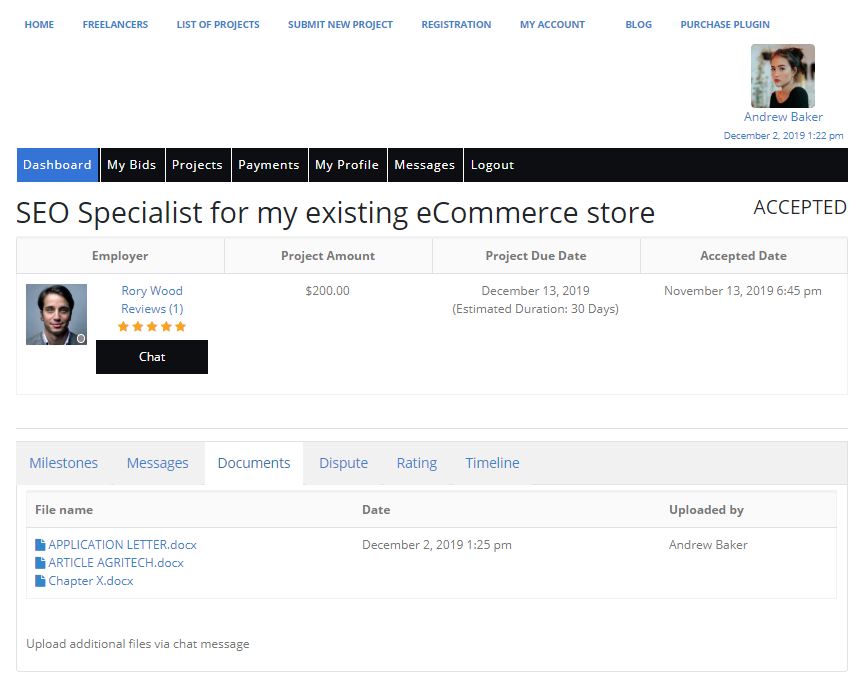This screenshot has height=682, width=866.
Task: Click Logout in the dashboard bar
Action: point(492,165)
